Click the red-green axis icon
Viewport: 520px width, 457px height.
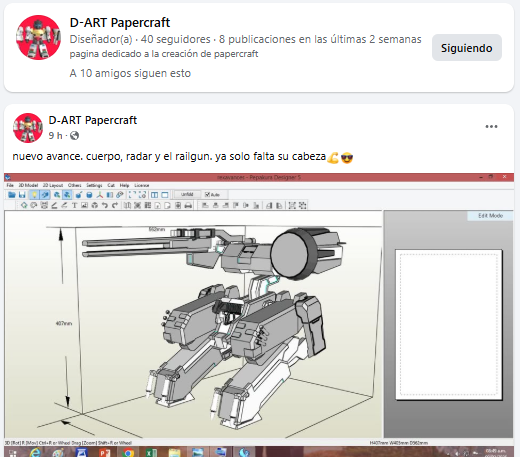[x=99, y=195]
